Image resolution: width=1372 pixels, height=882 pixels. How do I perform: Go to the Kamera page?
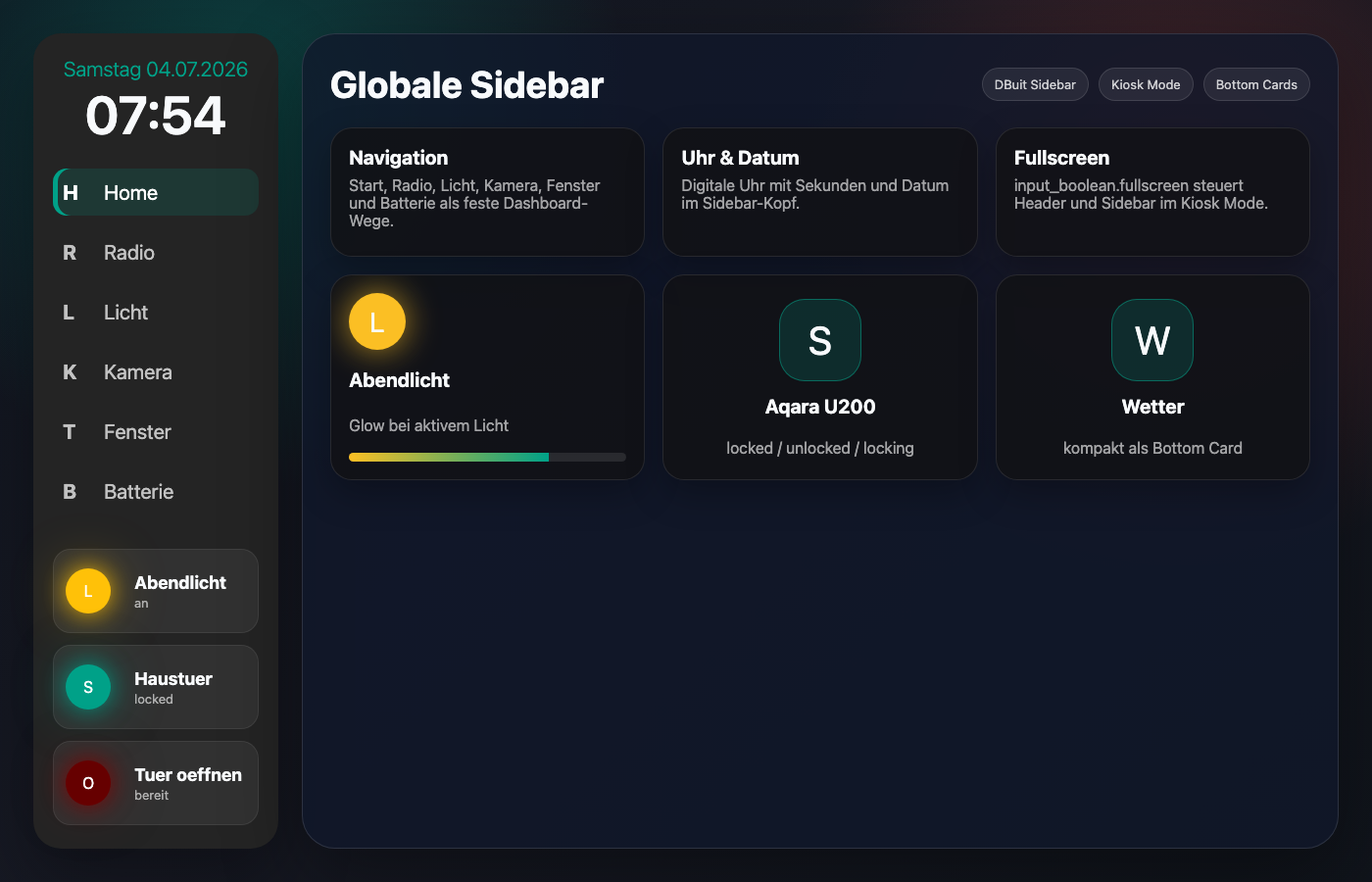[x=156, y=371]
